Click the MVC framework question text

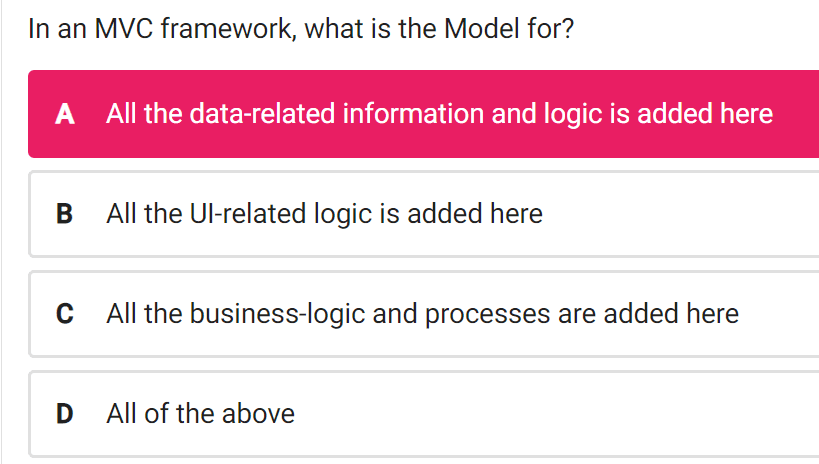pyautogui.click(x=301, y=29)
